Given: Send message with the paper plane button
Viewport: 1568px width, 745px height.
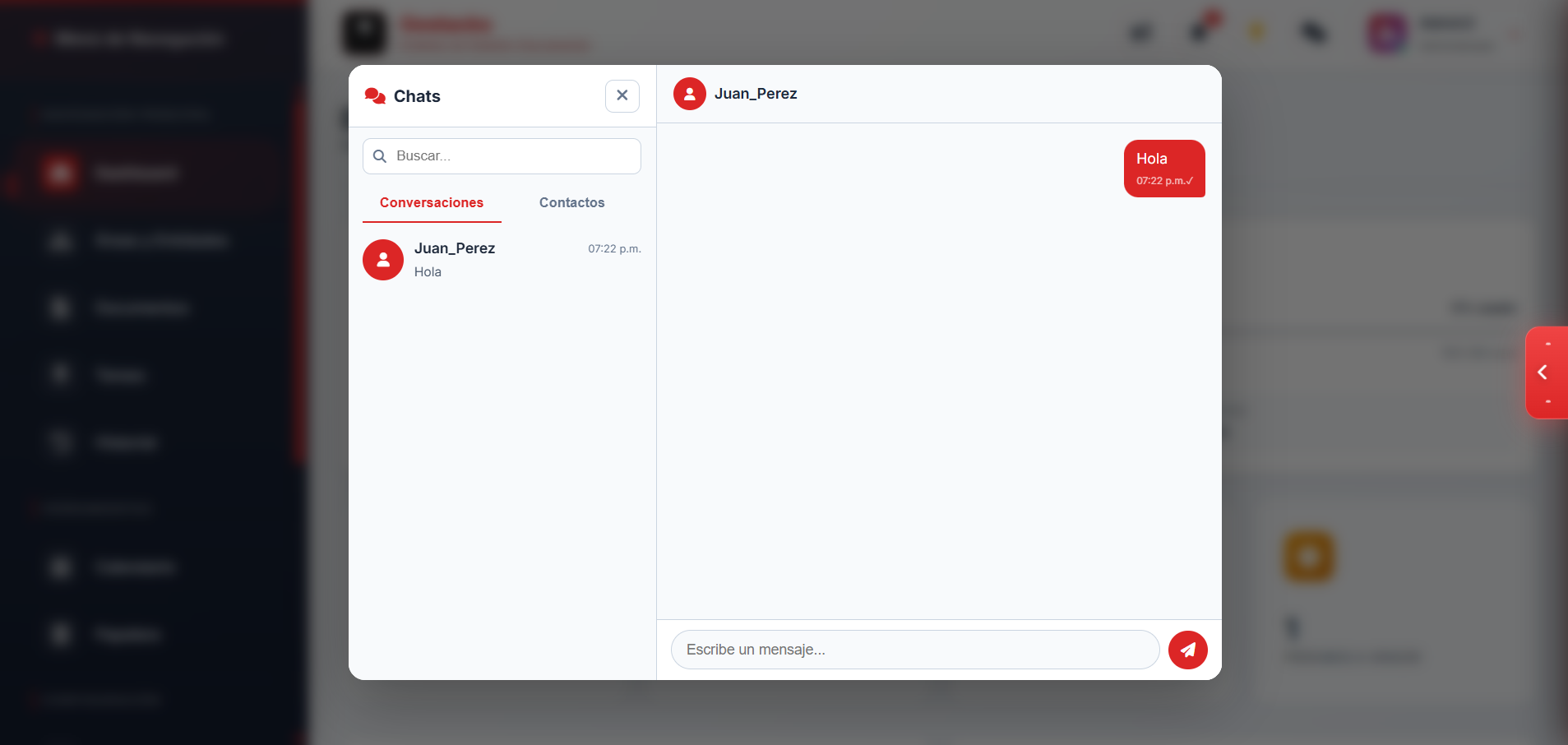Looking at the screenshot, I should [x=1188, y=650].
